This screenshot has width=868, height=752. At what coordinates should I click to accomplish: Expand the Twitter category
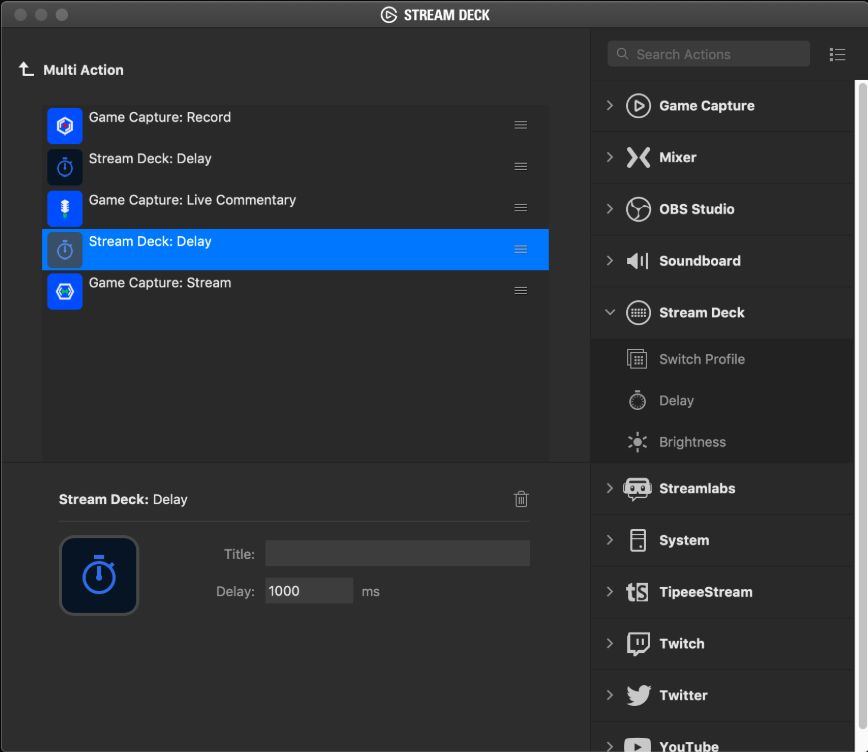609,695
